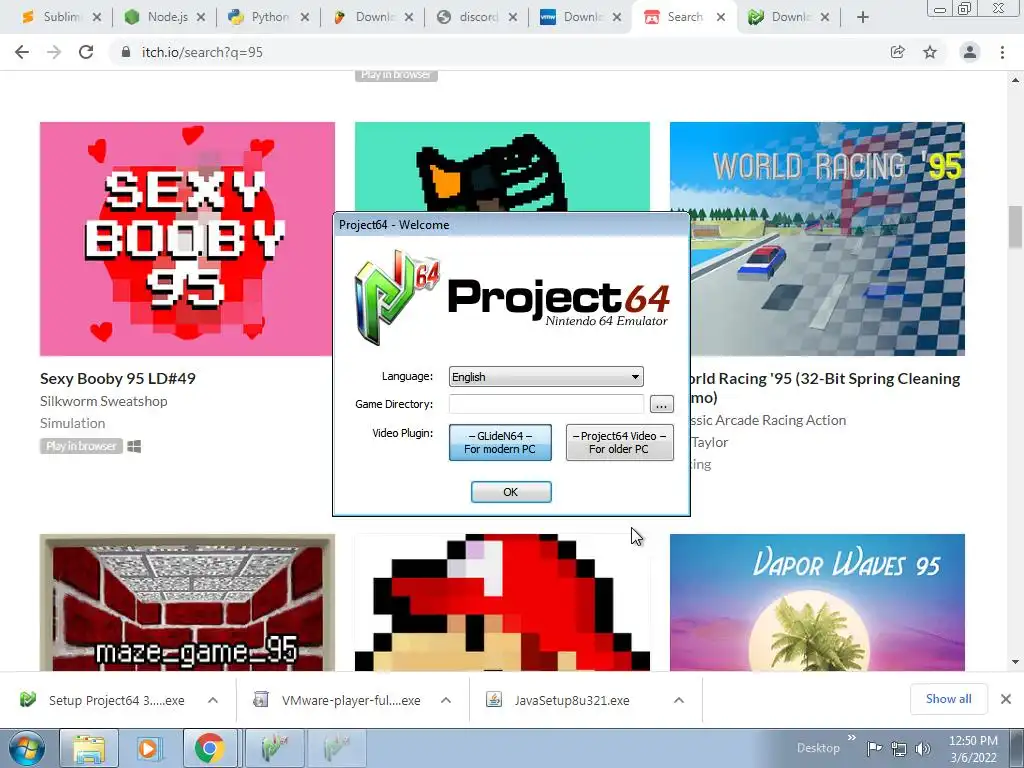The height and width of the screenshot is (768, 1024).
Task: Go forward in Chrome browser
Action: pyautogui.click(x=54, y=52)
